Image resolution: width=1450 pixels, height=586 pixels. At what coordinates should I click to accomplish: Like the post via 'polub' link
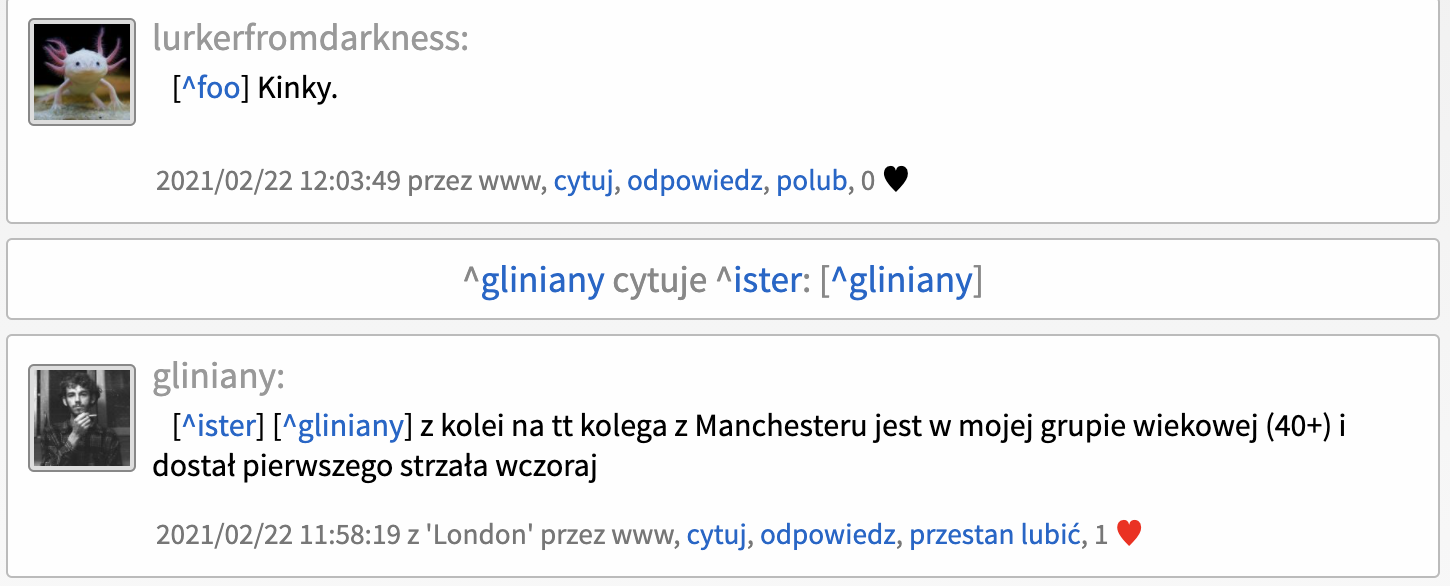coord(811,182)
